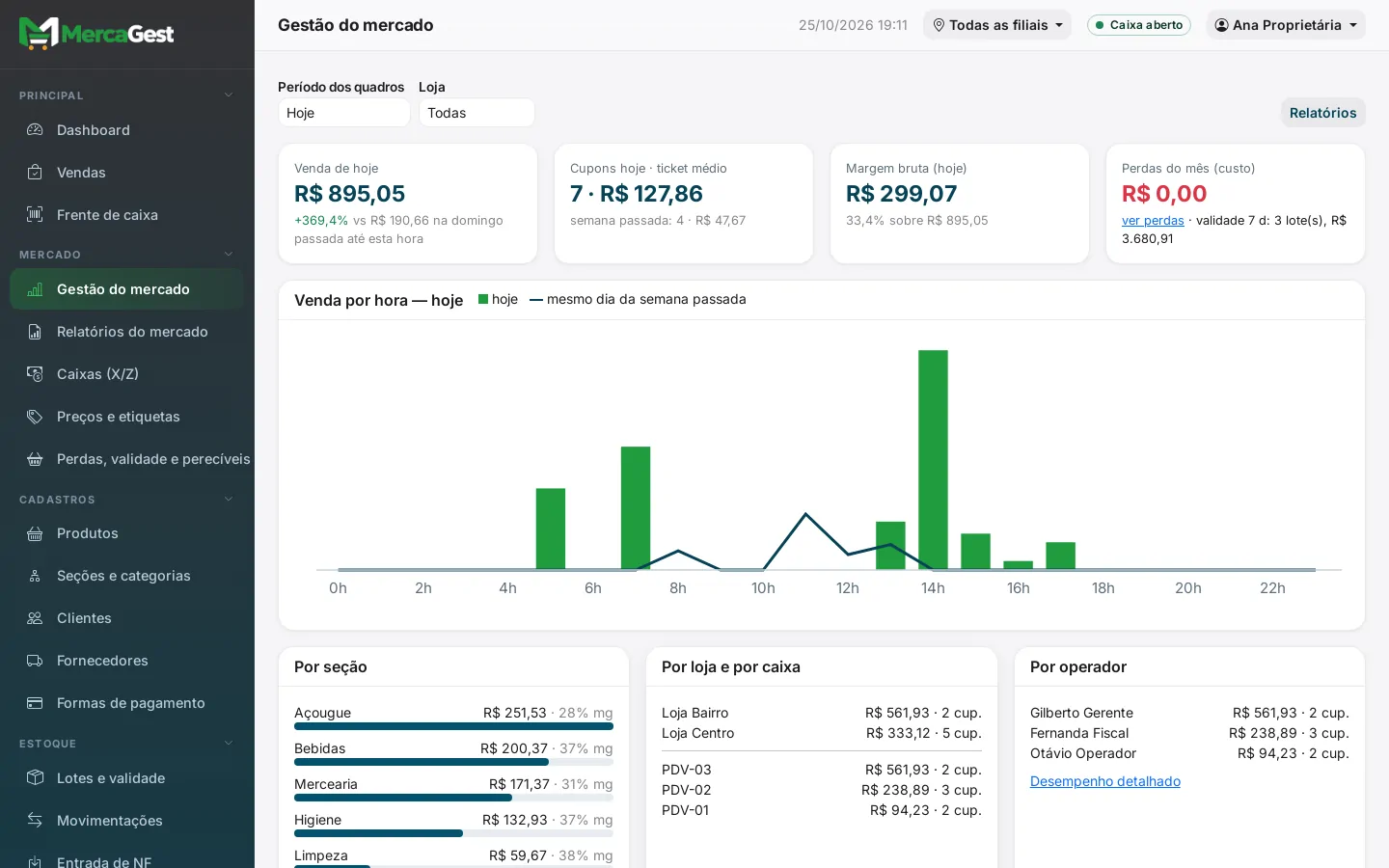
Task: Click the 'Loja Bairro' row label
Action: [x=695, y=713]
